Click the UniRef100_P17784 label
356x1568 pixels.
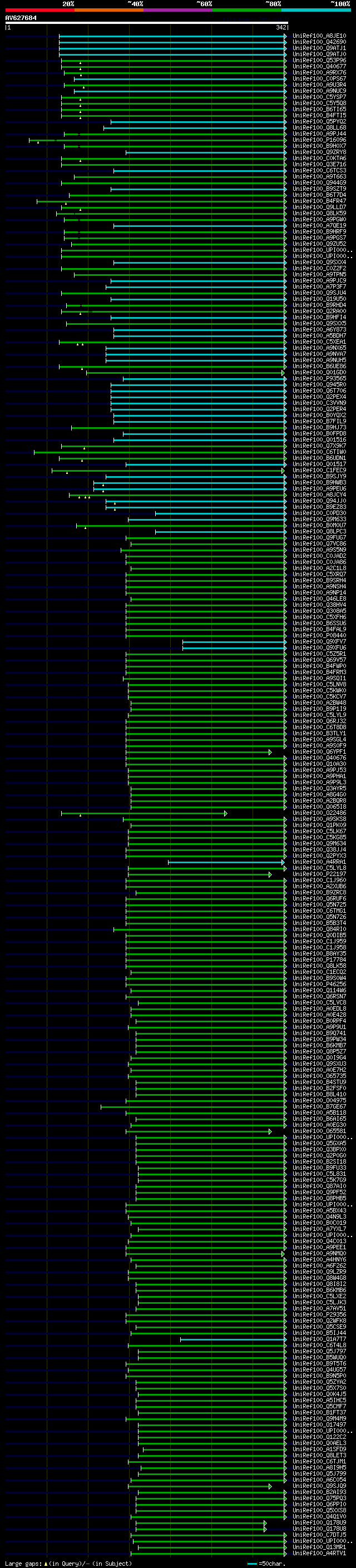click(319, 960)
